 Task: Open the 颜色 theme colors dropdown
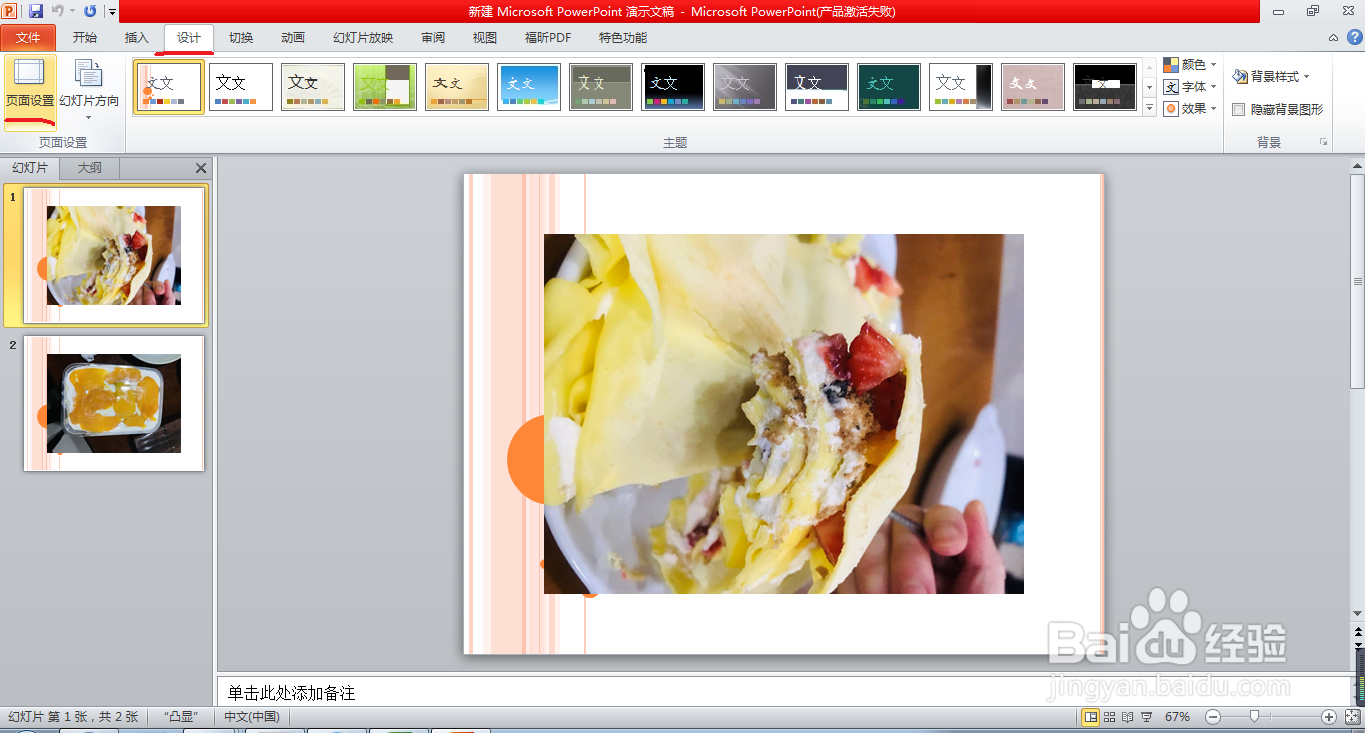click(1190, 65)
